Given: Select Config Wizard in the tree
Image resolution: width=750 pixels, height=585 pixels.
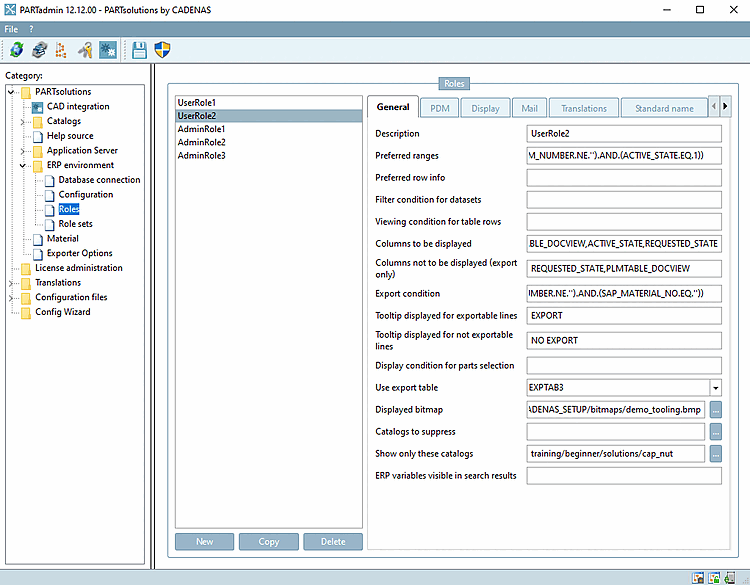Looking at the screenshot, I should 62,312.
